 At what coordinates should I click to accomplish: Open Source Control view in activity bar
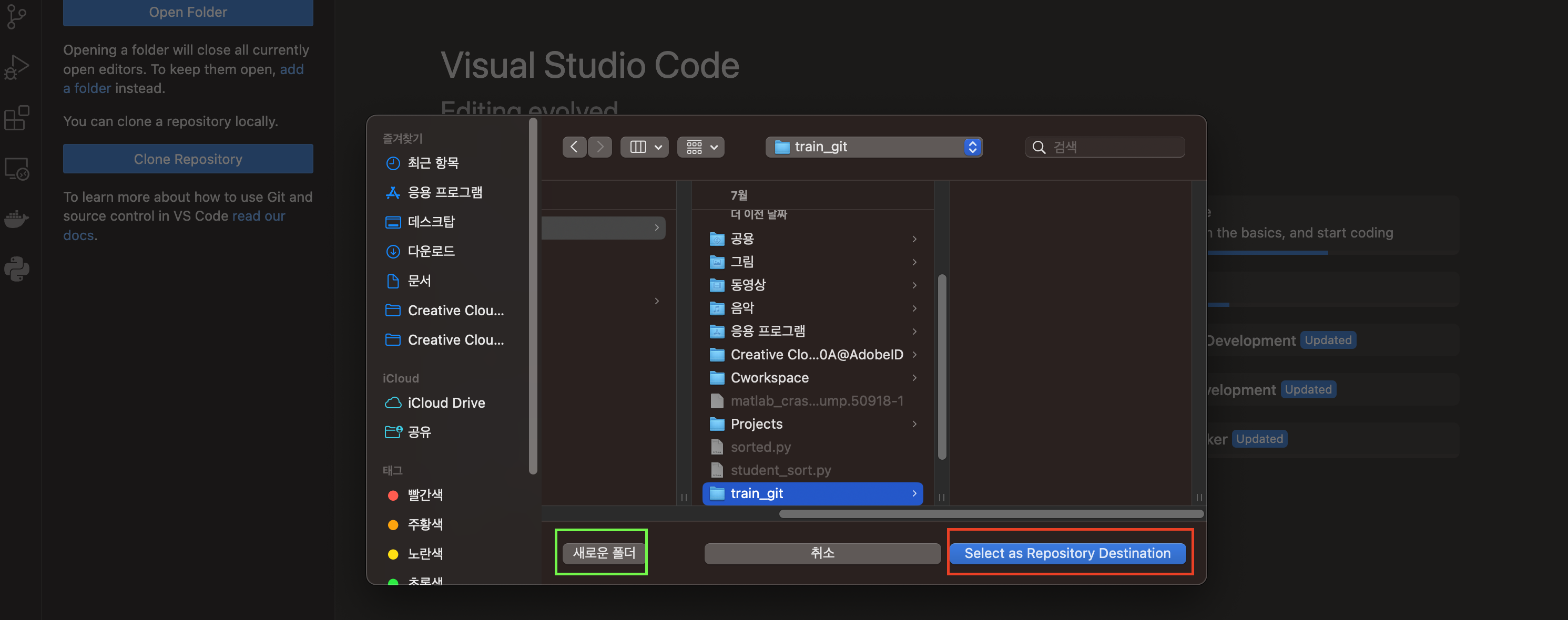tap(16, 16)
